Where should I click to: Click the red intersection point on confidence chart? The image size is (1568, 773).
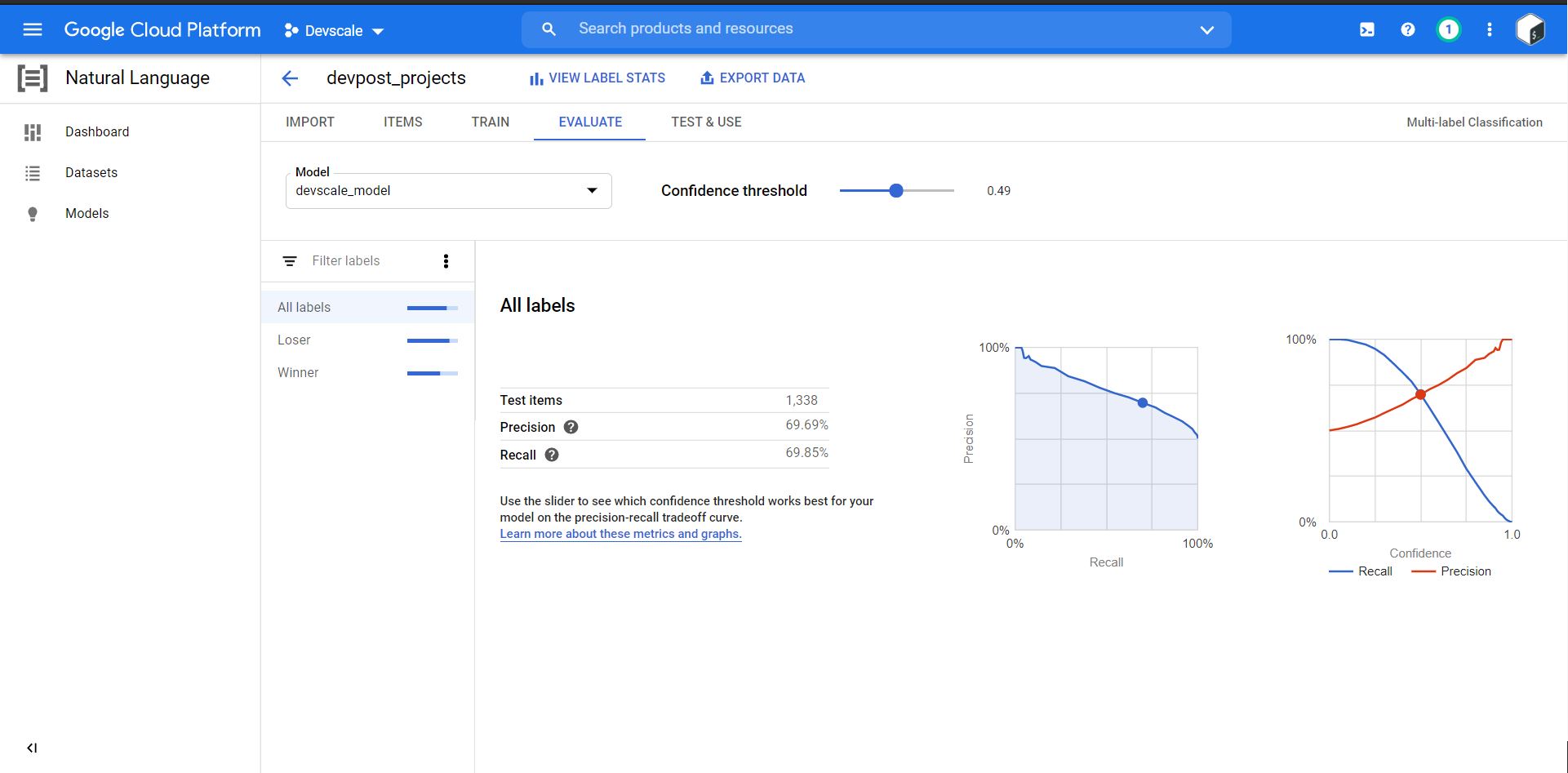[1420, 394]
